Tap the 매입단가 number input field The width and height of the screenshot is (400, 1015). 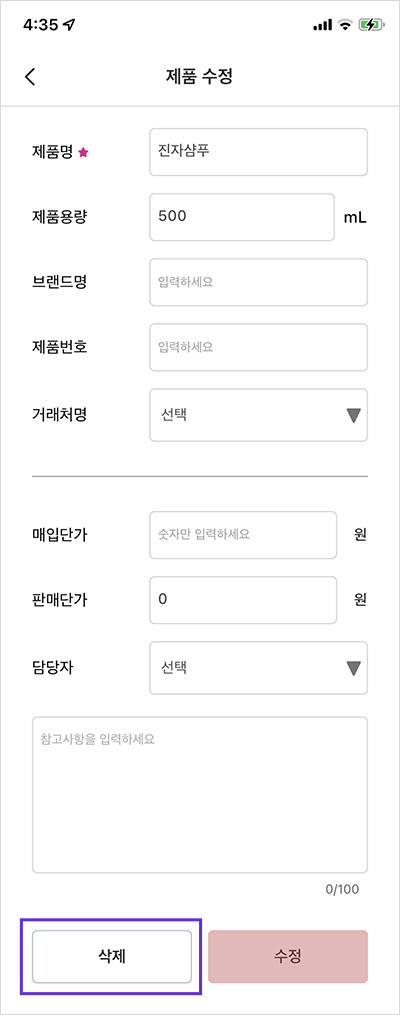click(x=243, y=535)
